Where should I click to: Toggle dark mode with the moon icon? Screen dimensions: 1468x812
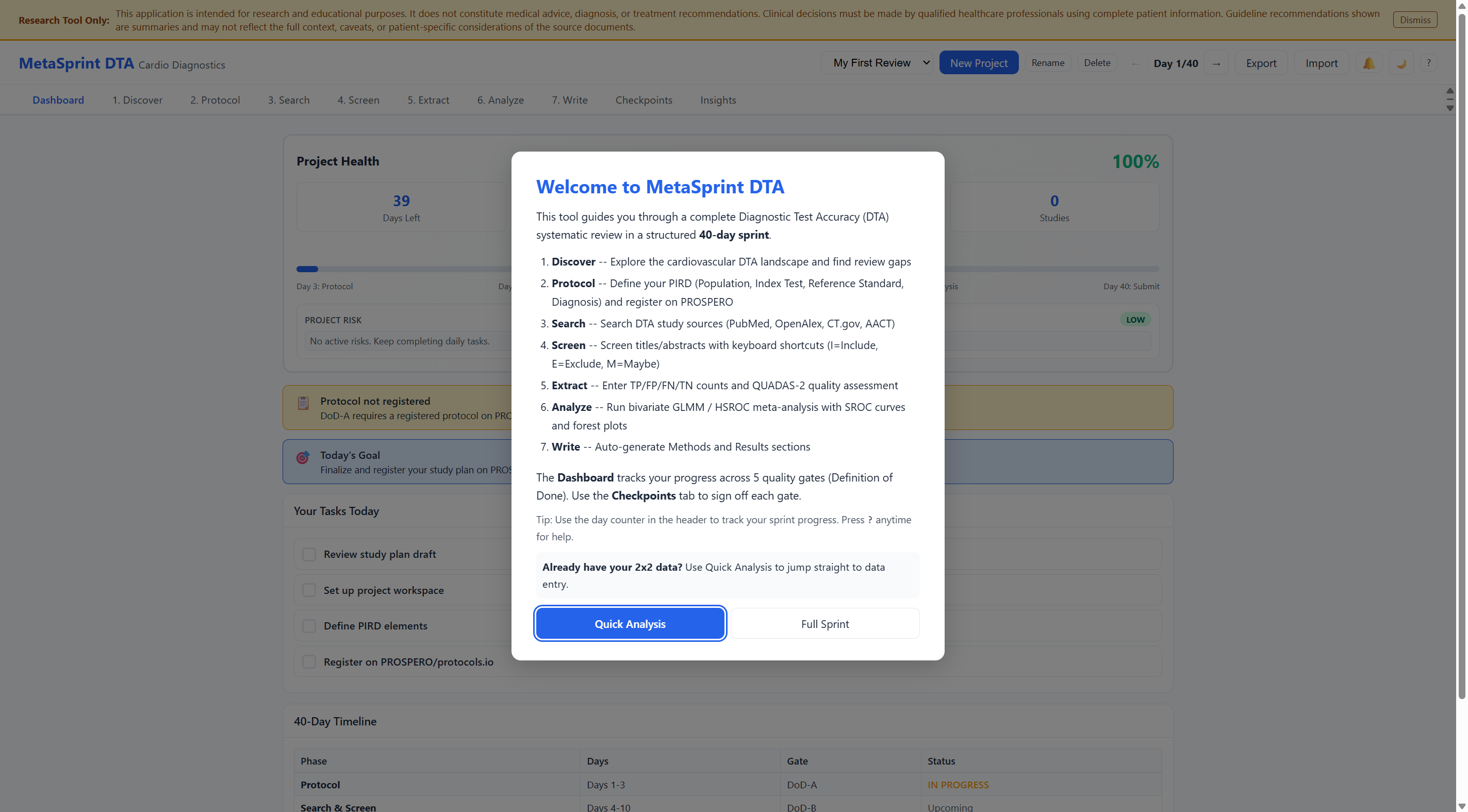1401,63
